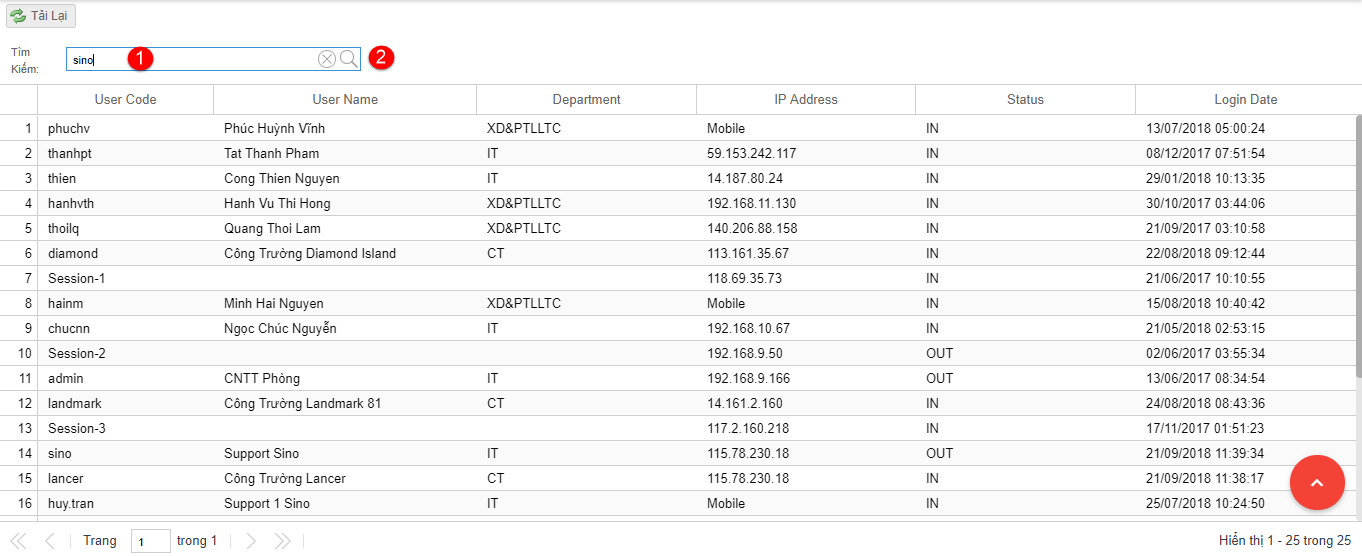Go to the first page
The image size is (1362, 556).
pos(18,541)
